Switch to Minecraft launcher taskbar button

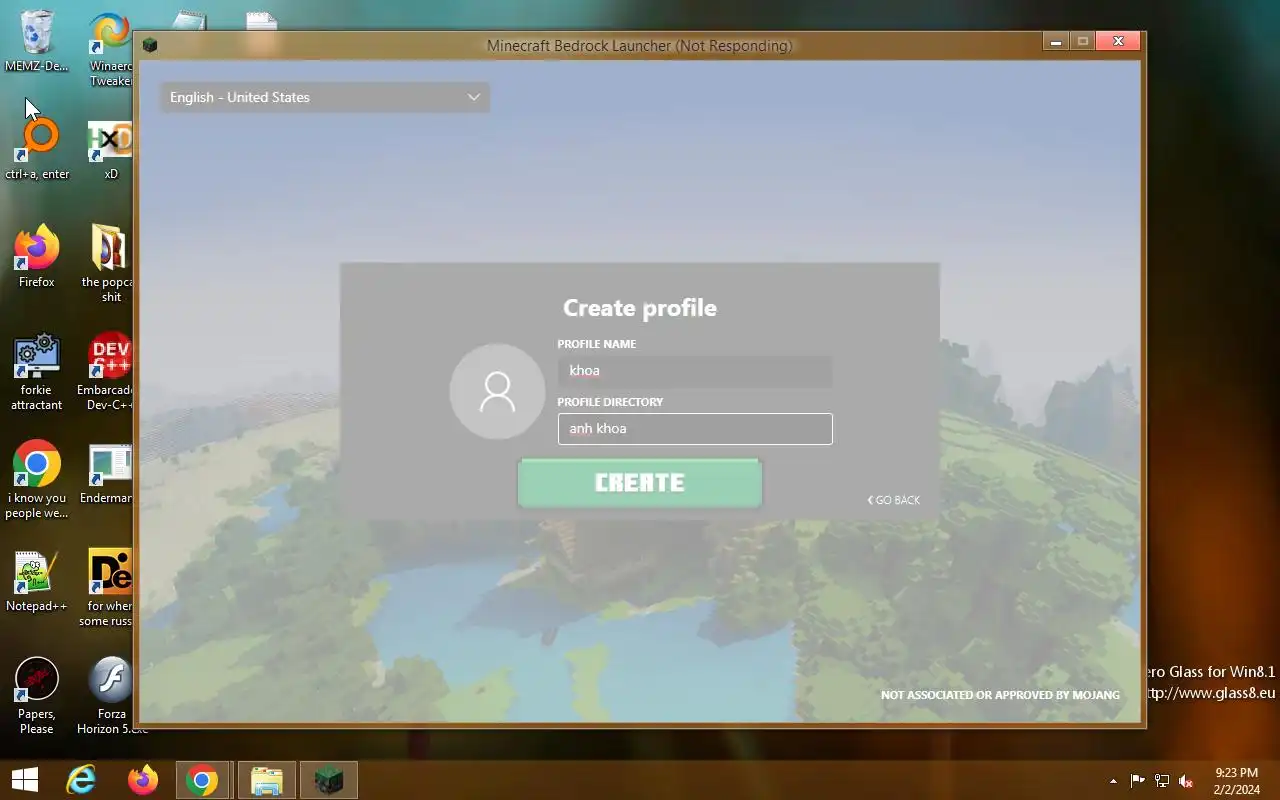point(328,780)
